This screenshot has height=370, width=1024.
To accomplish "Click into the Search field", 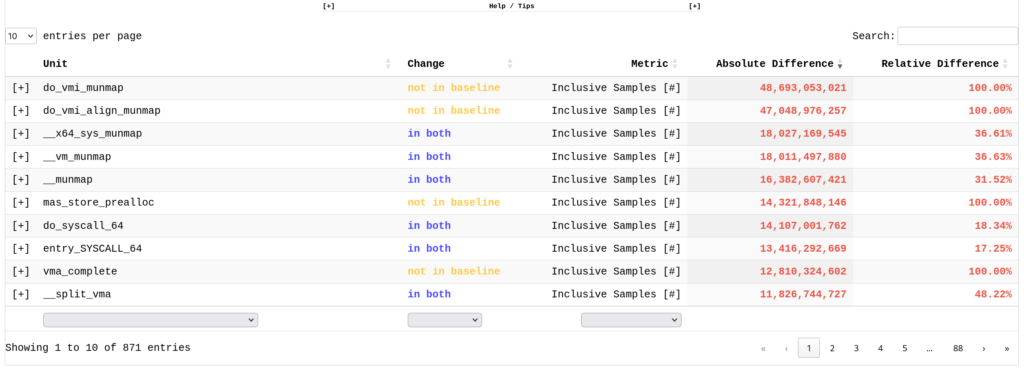I will click(x=957, y=36).
